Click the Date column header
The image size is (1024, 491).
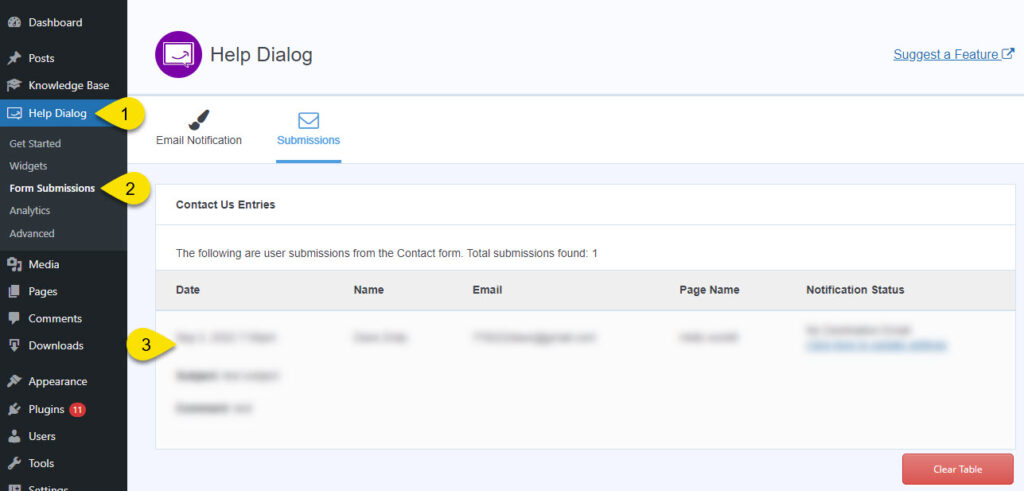pos(188,290)
